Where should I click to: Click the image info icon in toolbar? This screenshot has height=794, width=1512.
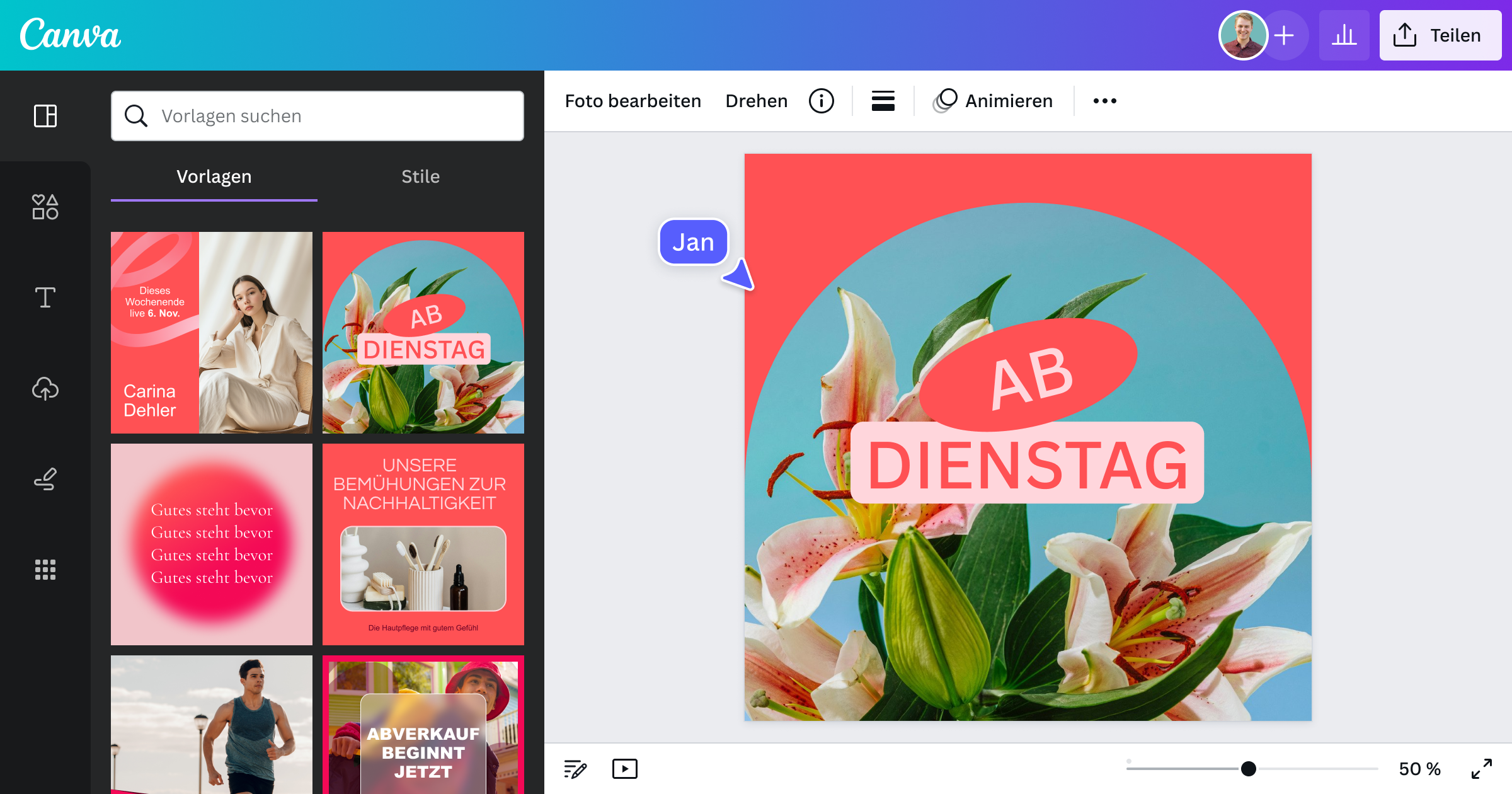click(x=822, y=101)
